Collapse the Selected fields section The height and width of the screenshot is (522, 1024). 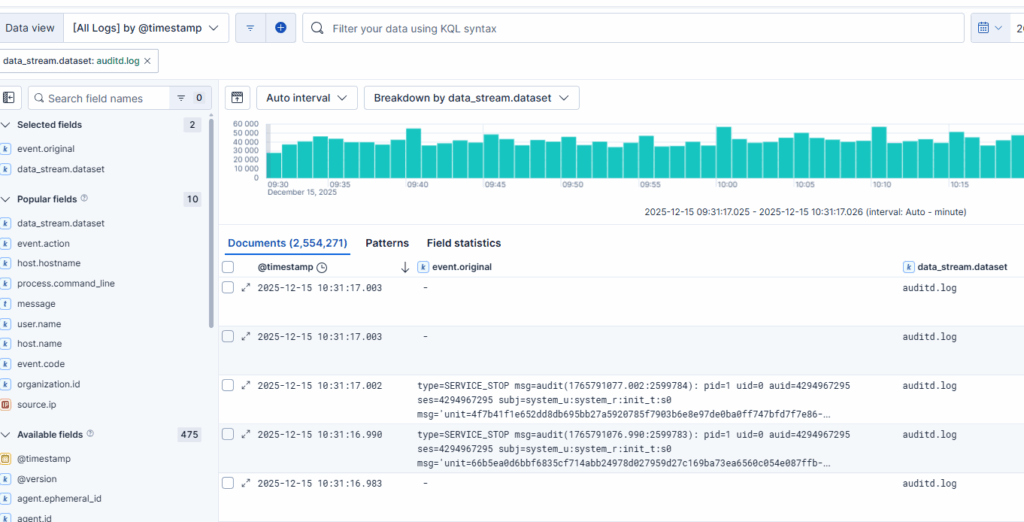tap(7, 125)
